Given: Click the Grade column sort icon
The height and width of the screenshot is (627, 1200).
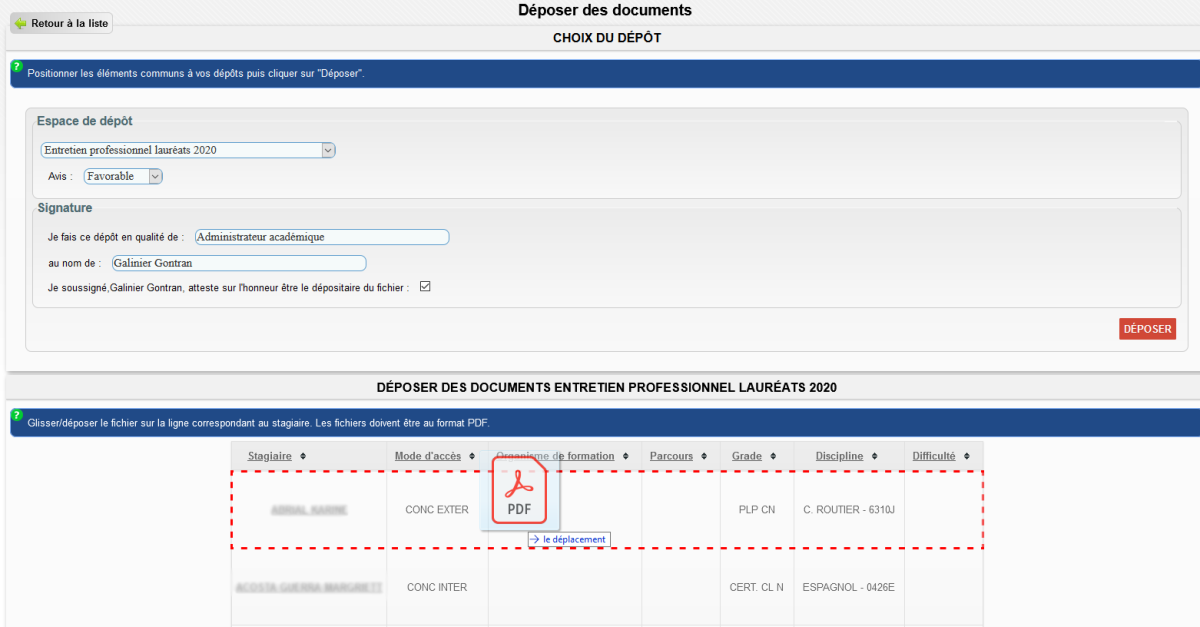Looking at the screenshot, I should [772, 457].
